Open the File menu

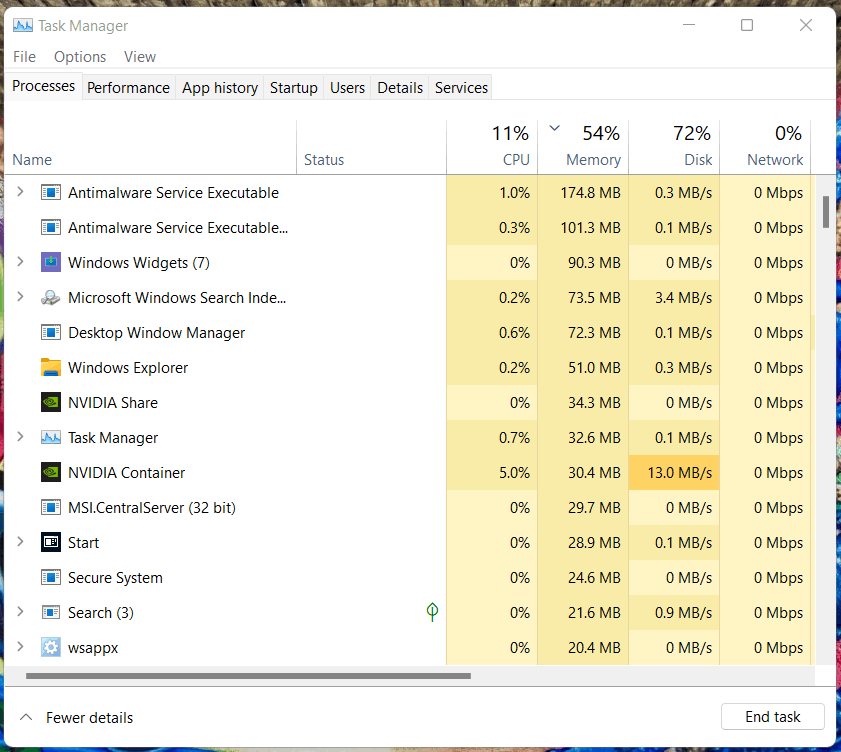(25, 57)
